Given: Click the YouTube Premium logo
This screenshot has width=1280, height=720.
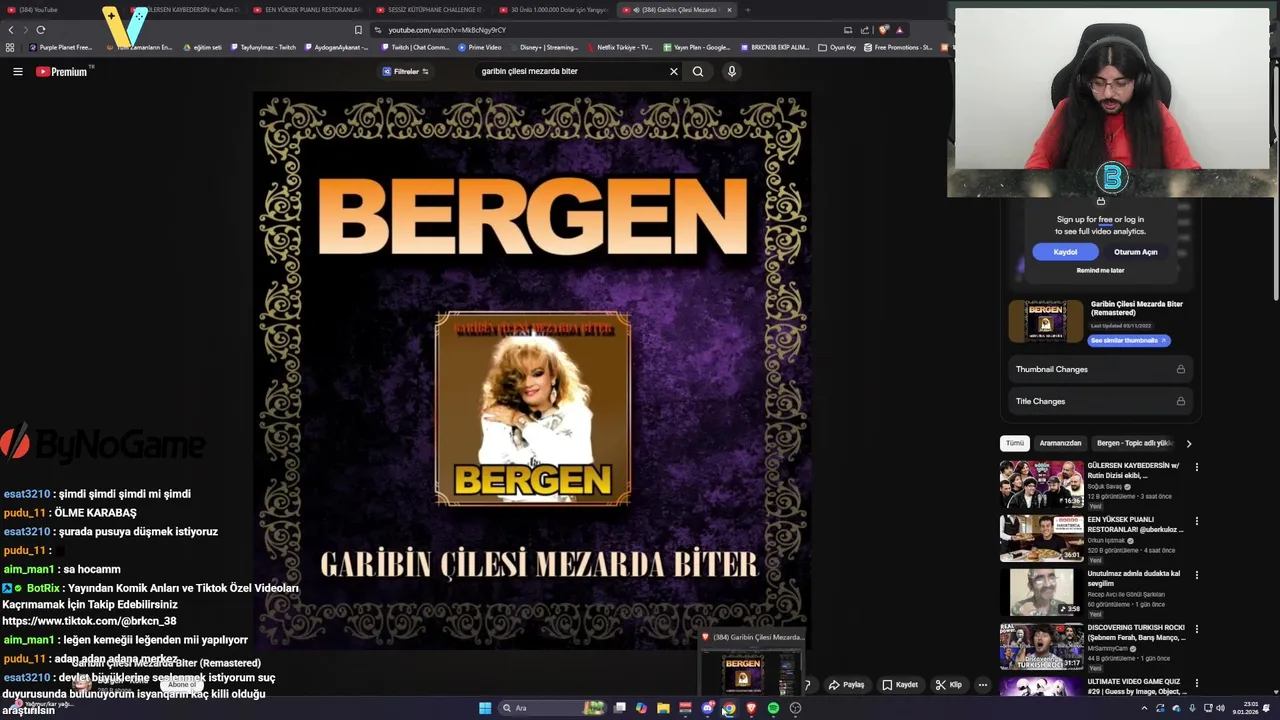Looking at the screenshot, I should 62,71.
